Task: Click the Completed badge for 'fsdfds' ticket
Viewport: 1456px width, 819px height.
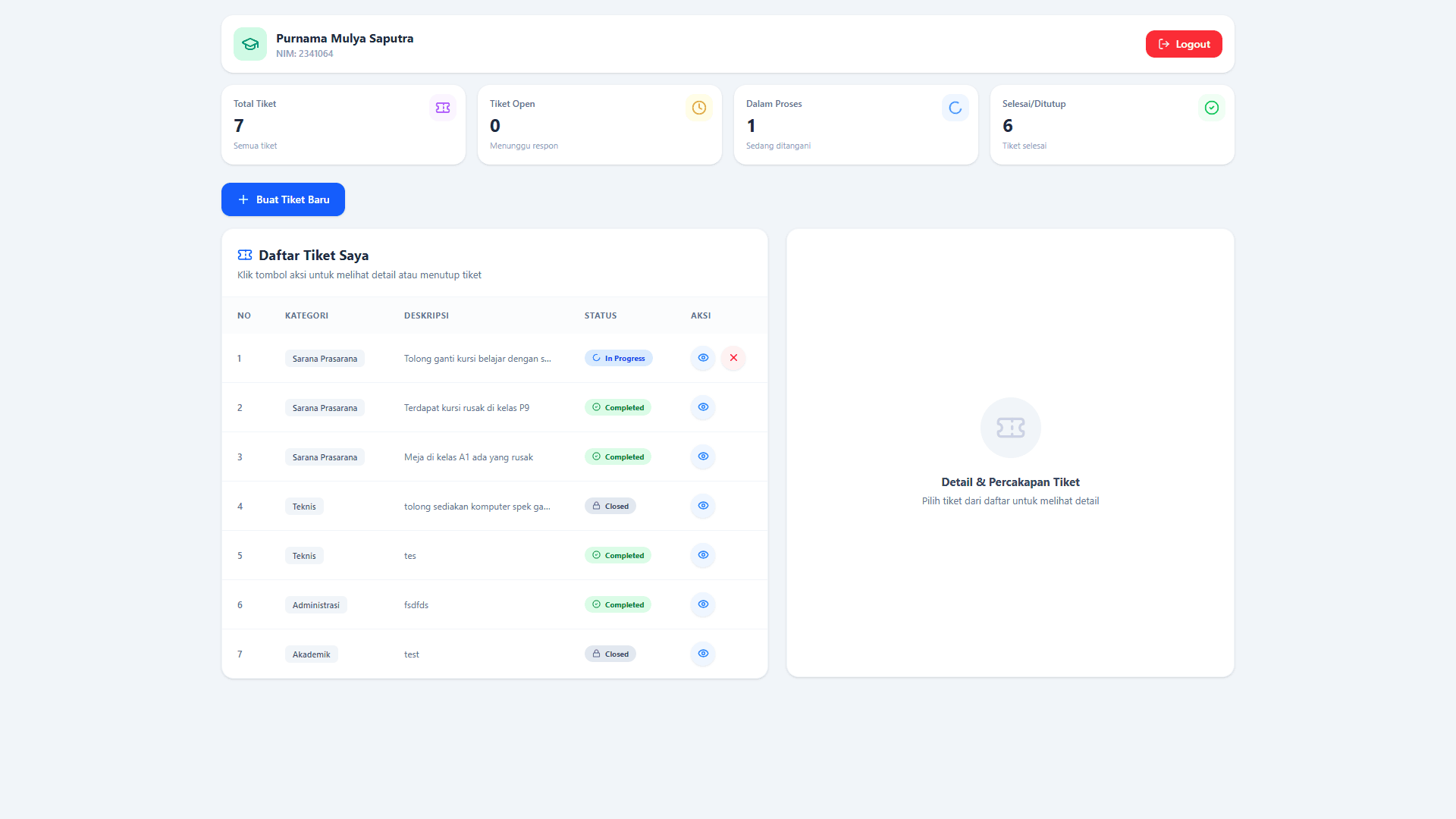Action: (x=618, y=604)
